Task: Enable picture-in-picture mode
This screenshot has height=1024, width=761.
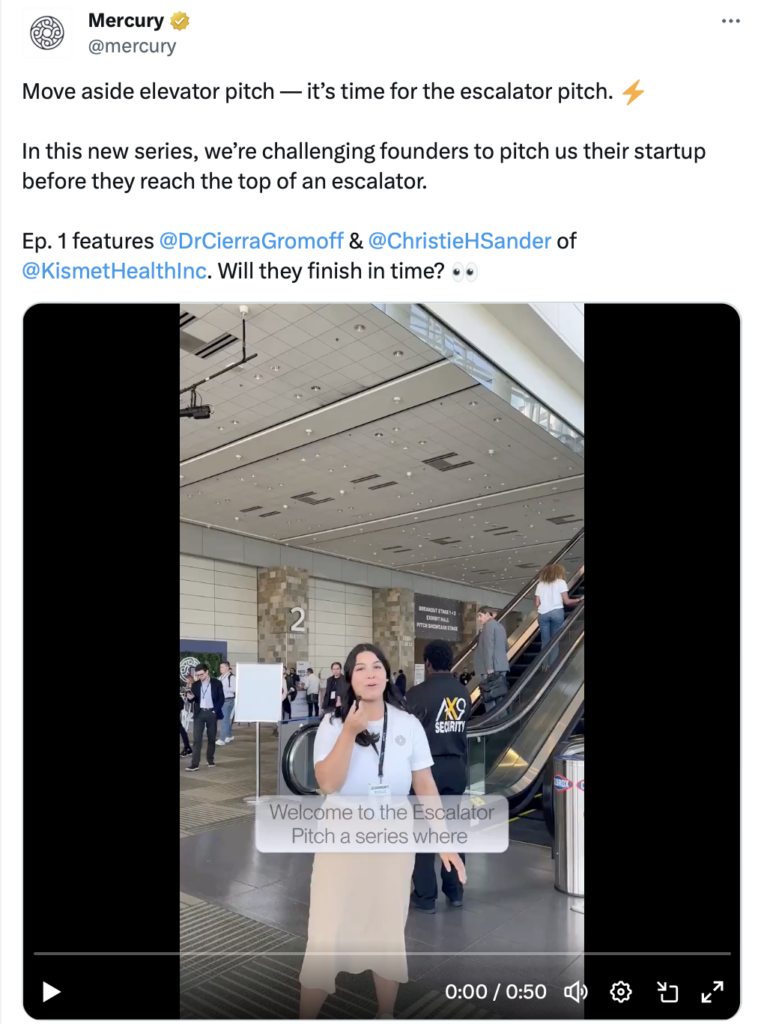Action: coord(666,992)
